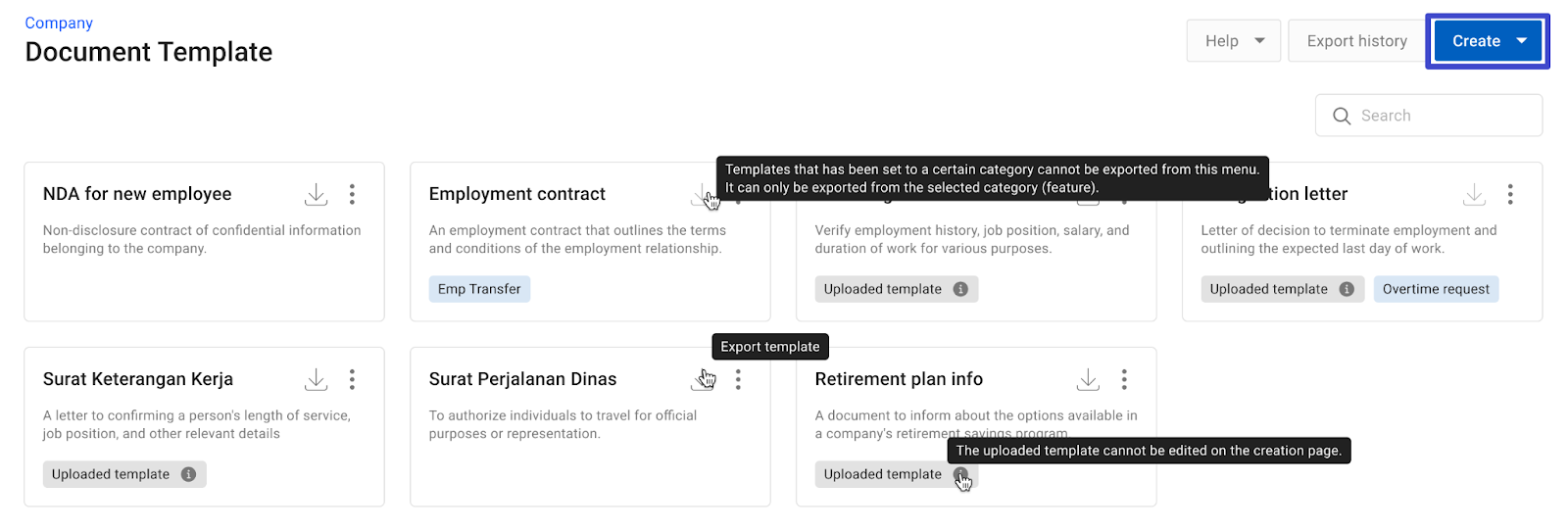Open options menu for Surat Perjalanan Dinas
1568x530 pixels.
click(x=738, y=379)
